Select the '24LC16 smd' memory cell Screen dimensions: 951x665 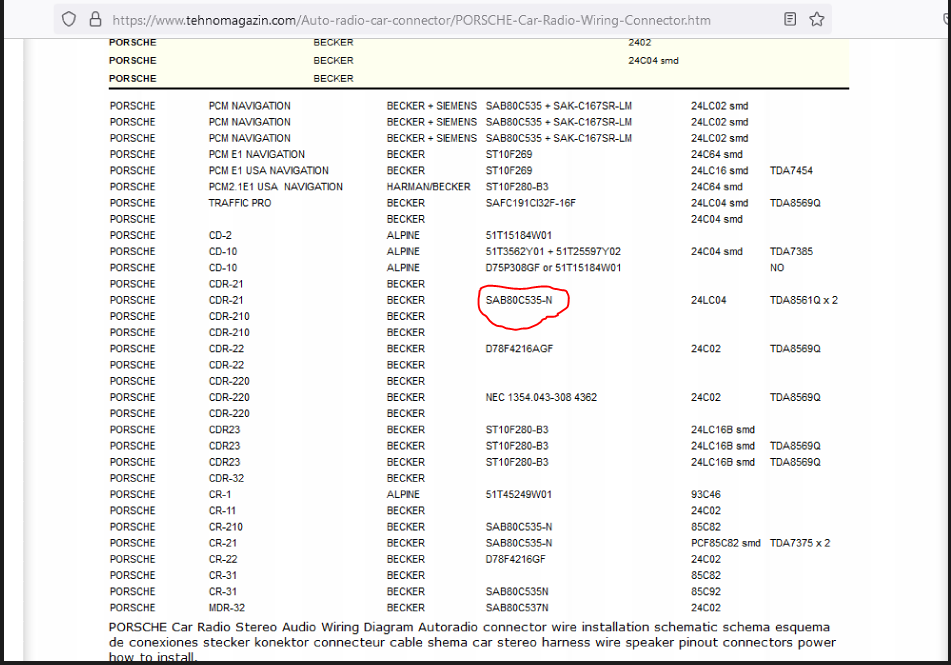[x=719, y=170]
